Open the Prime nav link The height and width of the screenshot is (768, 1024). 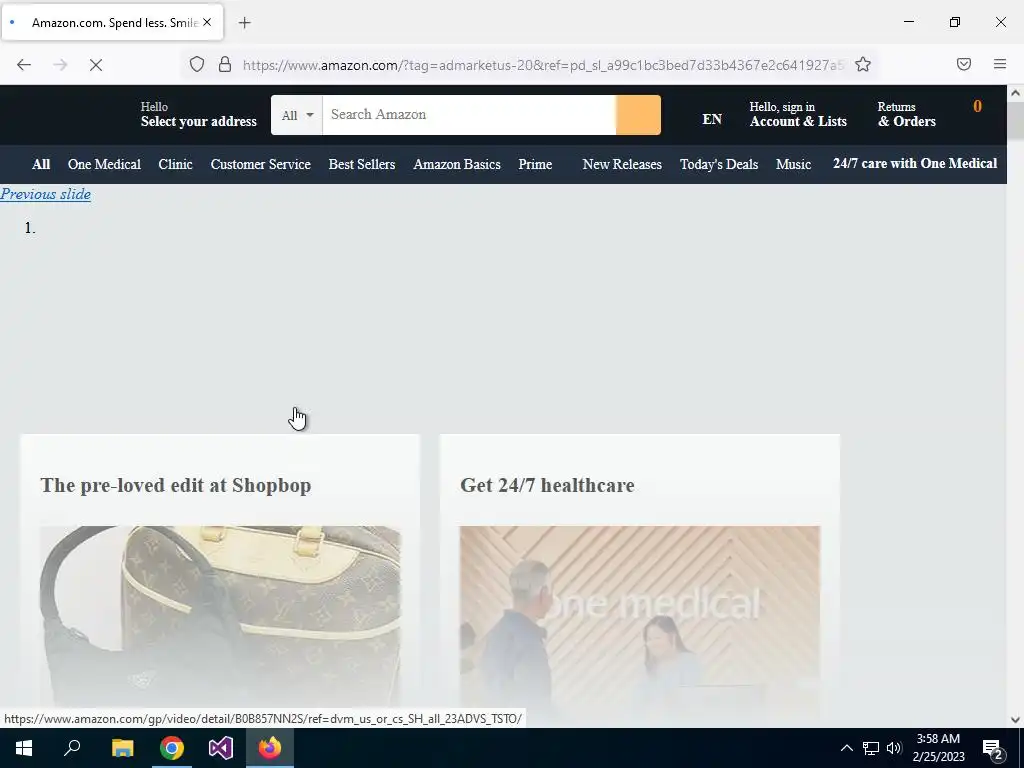(x=535, y=164)
